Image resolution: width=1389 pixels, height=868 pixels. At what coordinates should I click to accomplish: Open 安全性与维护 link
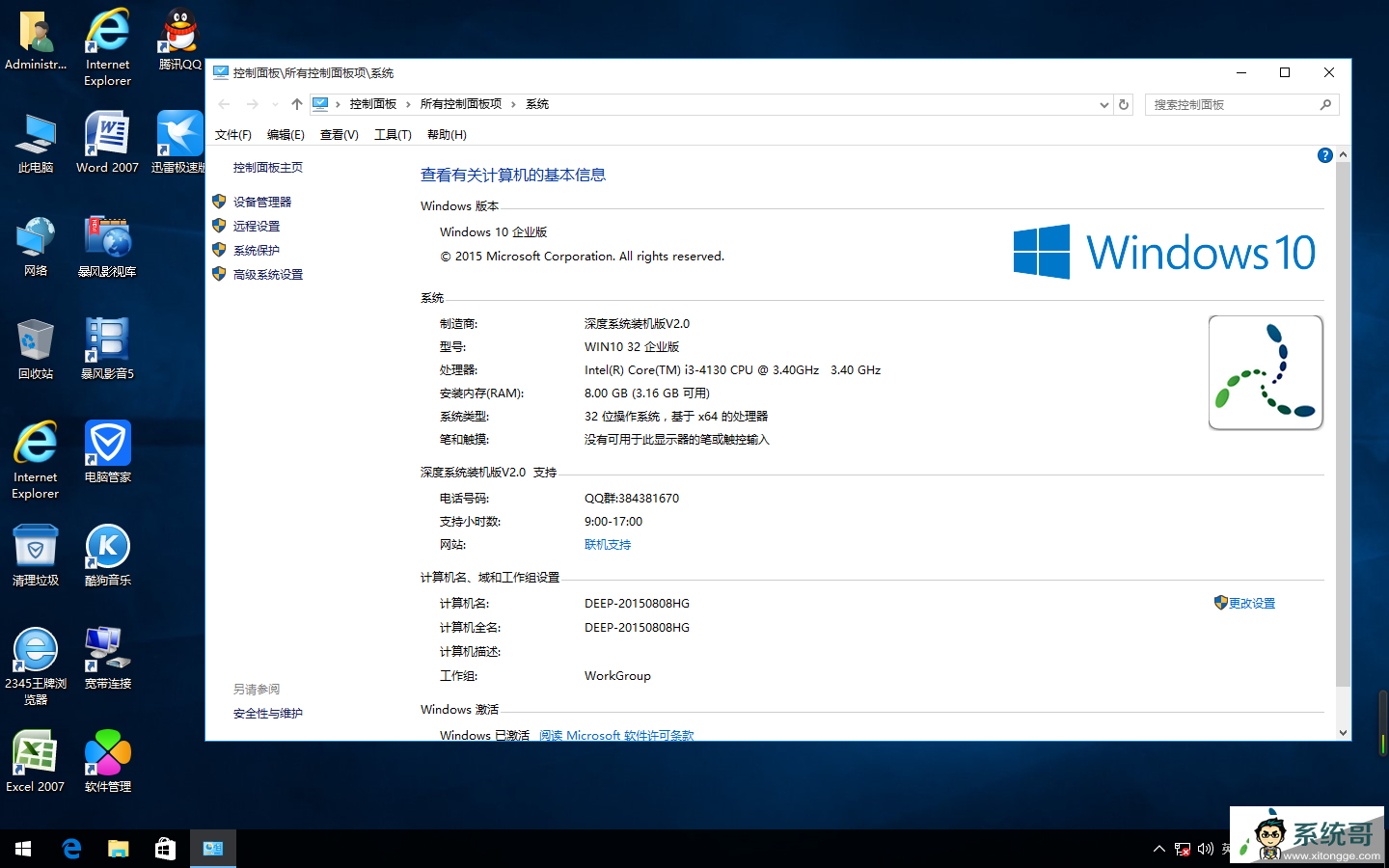click(267, 714)
